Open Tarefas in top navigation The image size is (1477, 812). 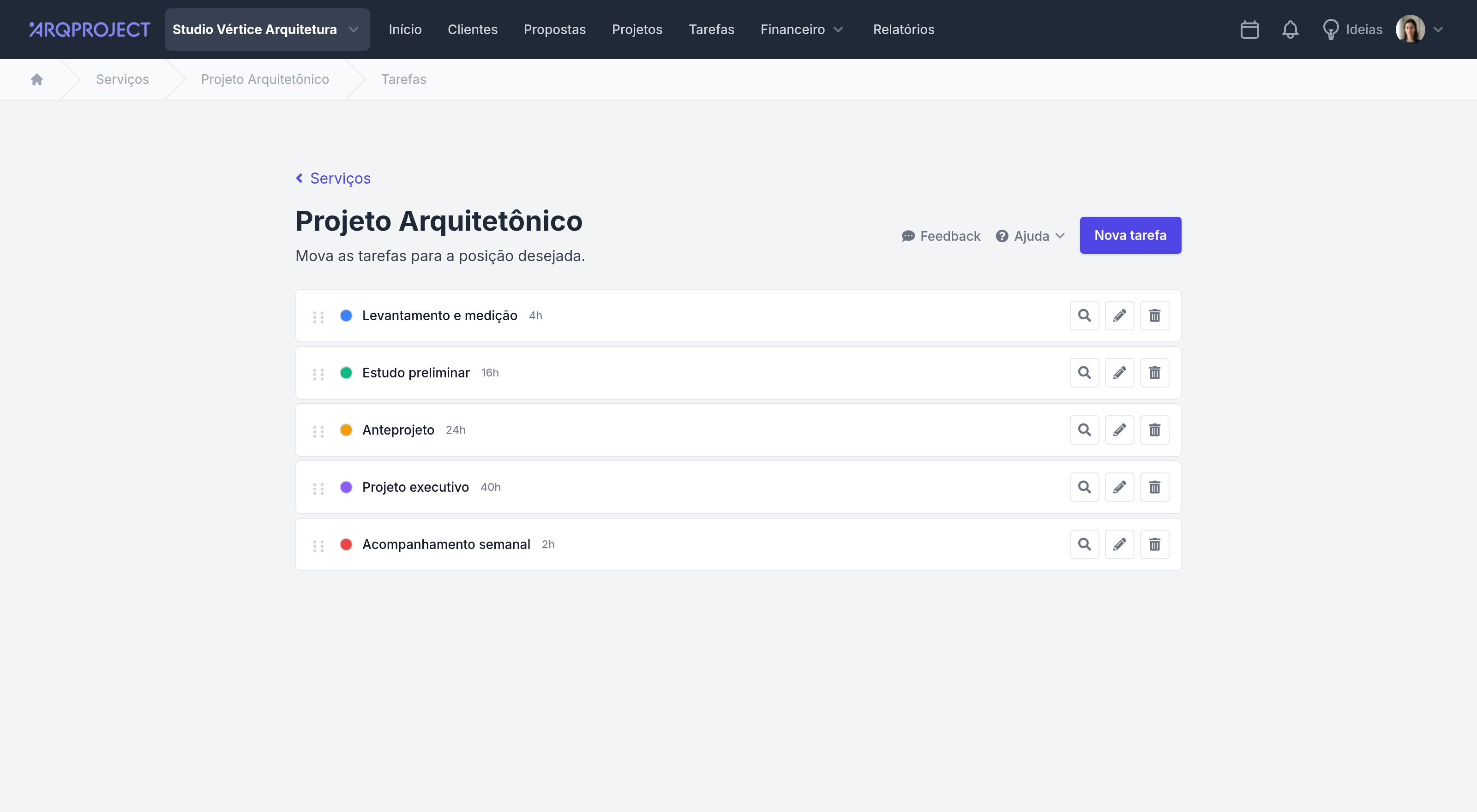(711, 29)
